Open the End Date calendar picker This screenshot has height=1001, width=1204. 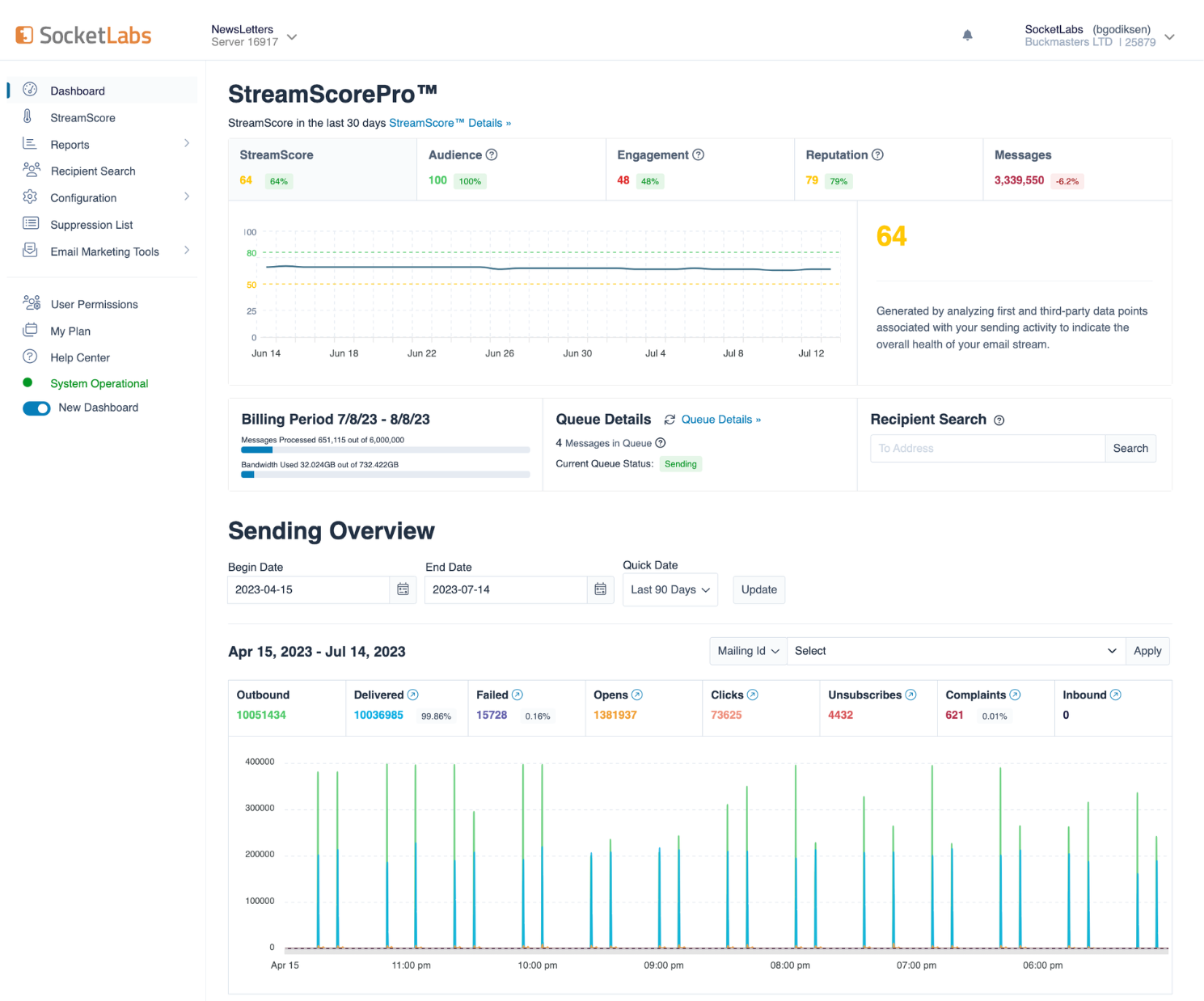[600, 589]
